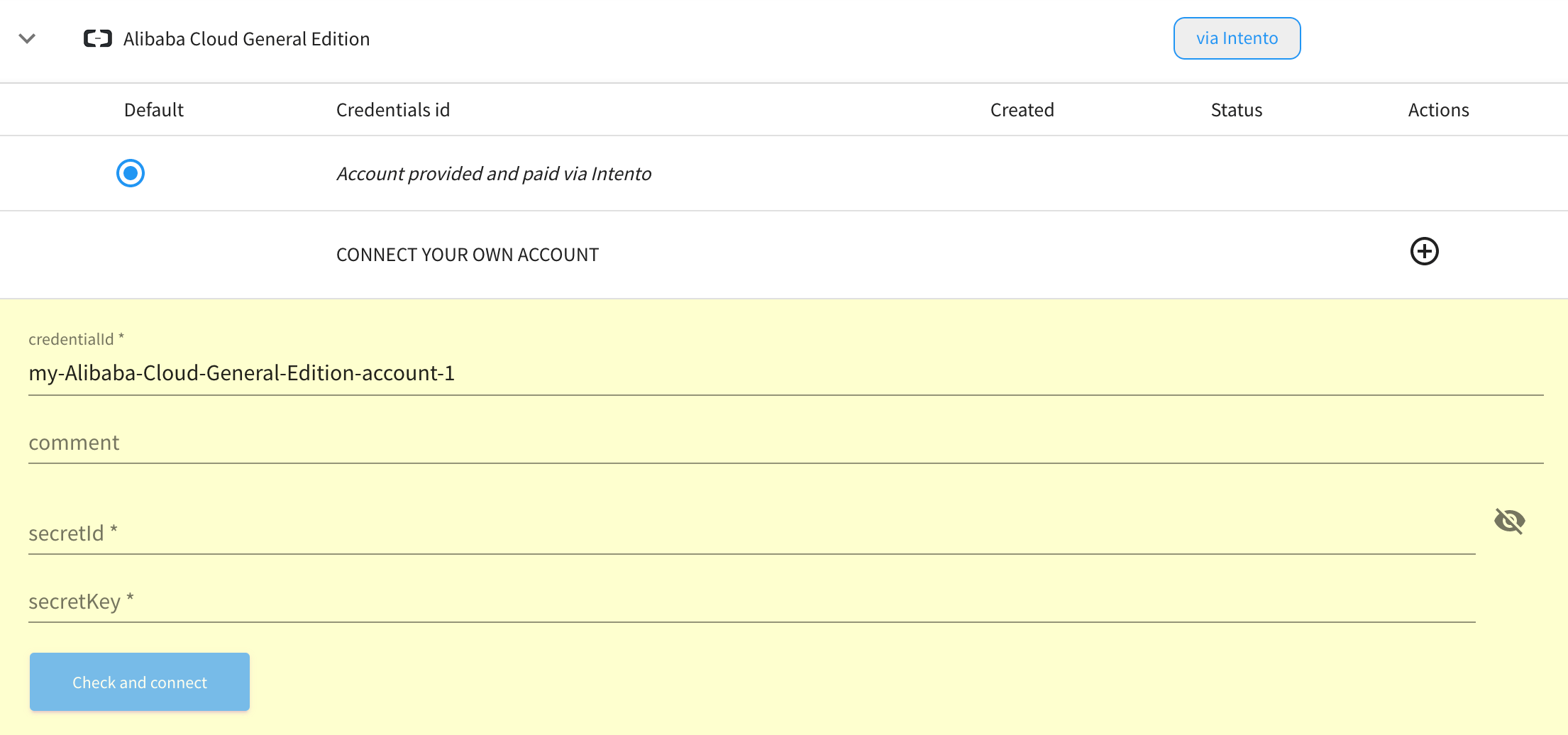Click the Actions column header
The height and width of the screenshot is (735, 1568).
1438,110
